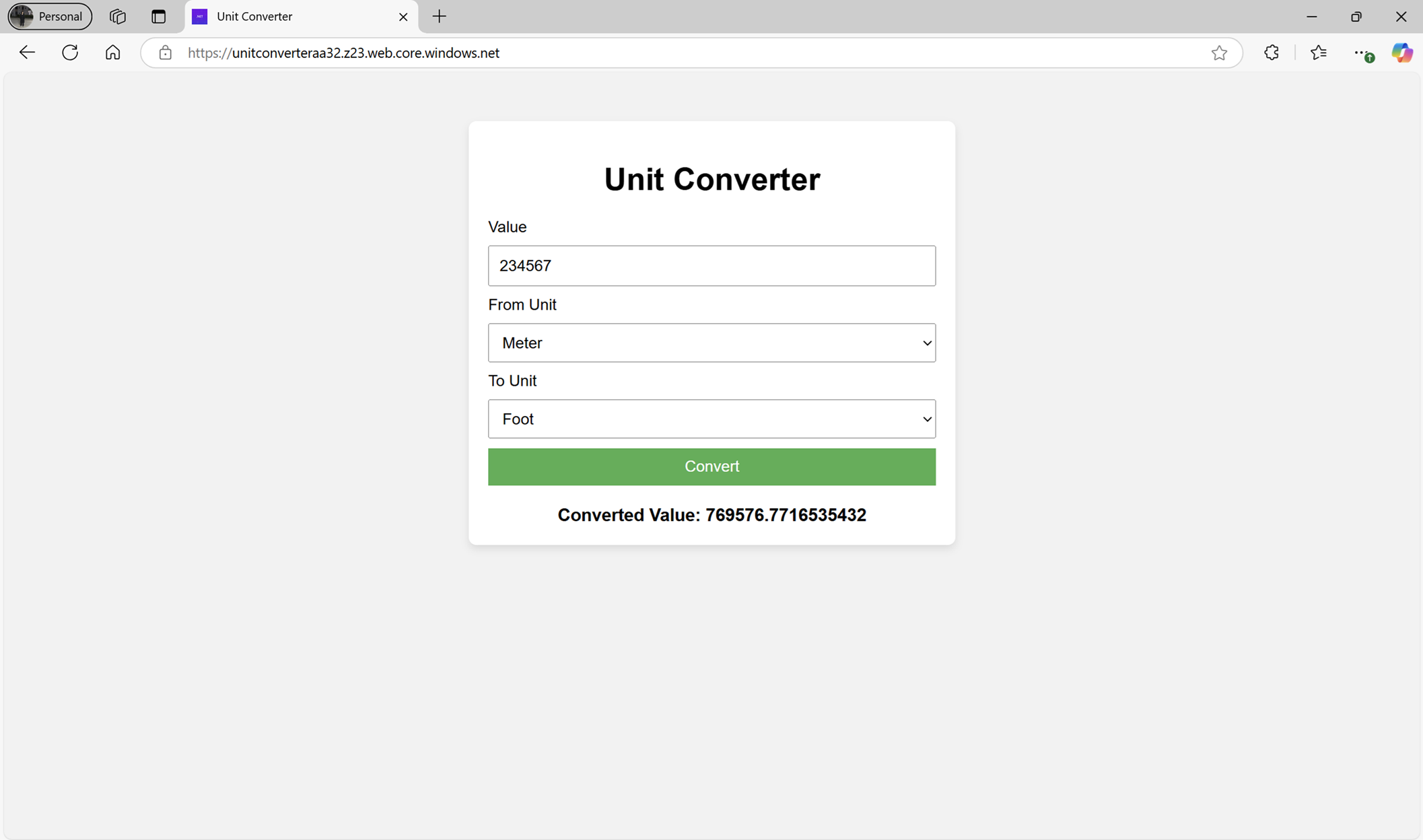
Task: Open a new browser tab
Action: coord(440,16)
